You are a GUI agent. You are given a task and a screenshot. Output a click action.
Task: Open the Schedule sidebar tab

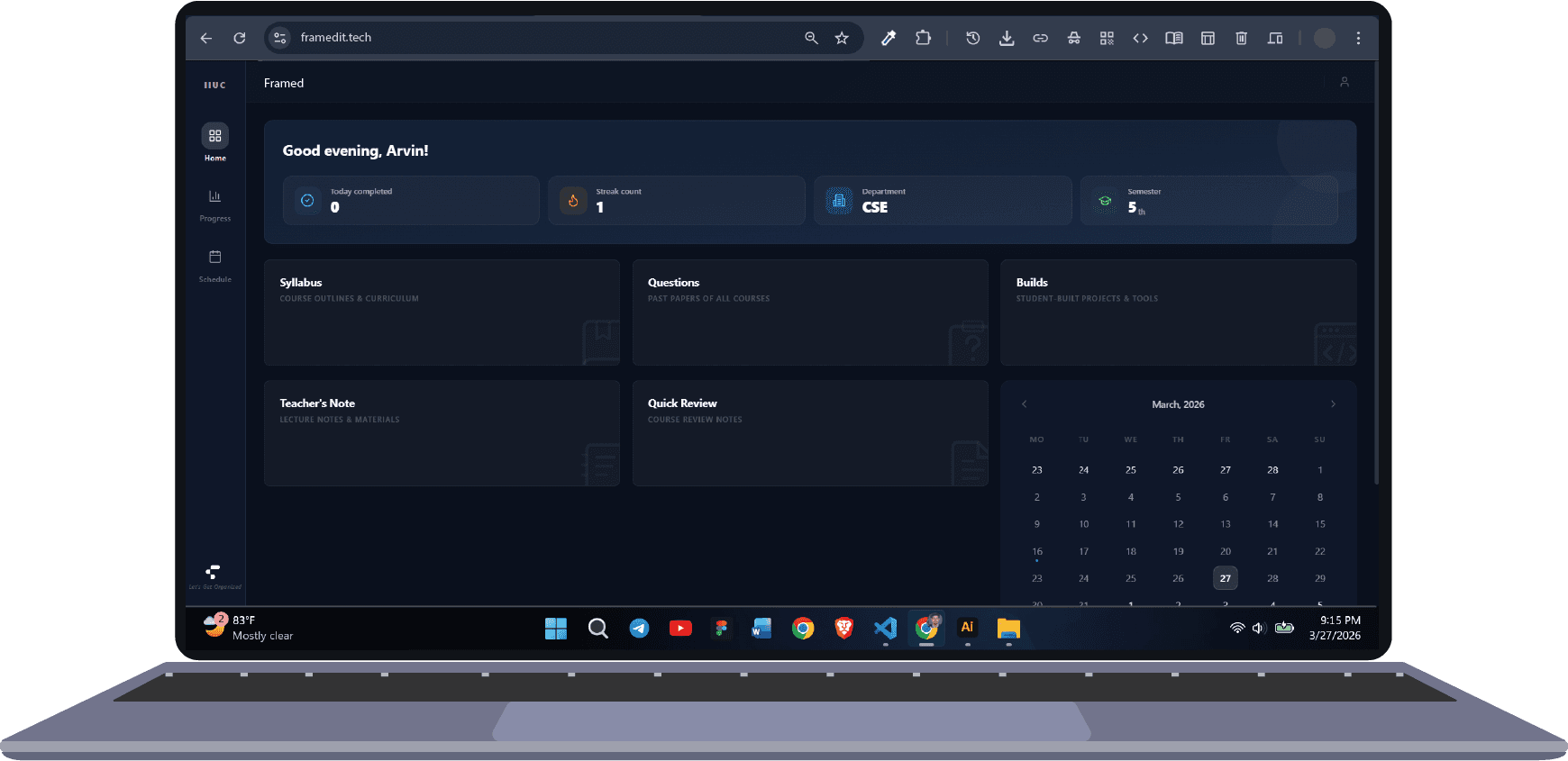tap(214, 266)
